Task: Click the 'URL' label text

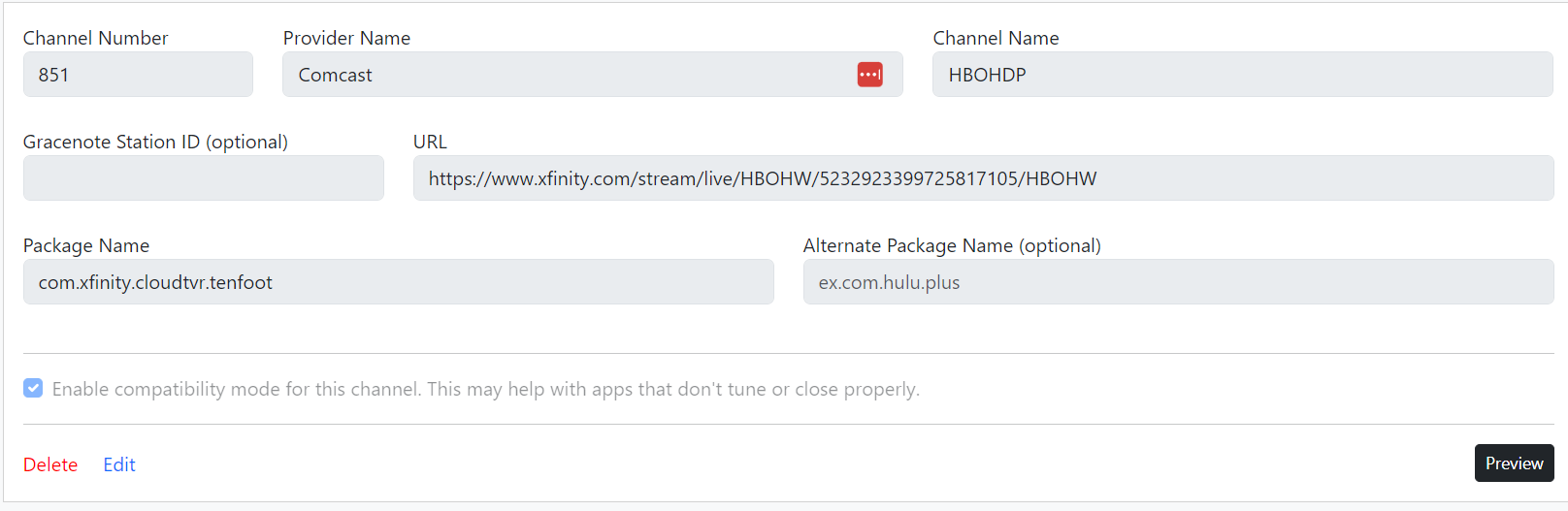Action: pos(430,142)
